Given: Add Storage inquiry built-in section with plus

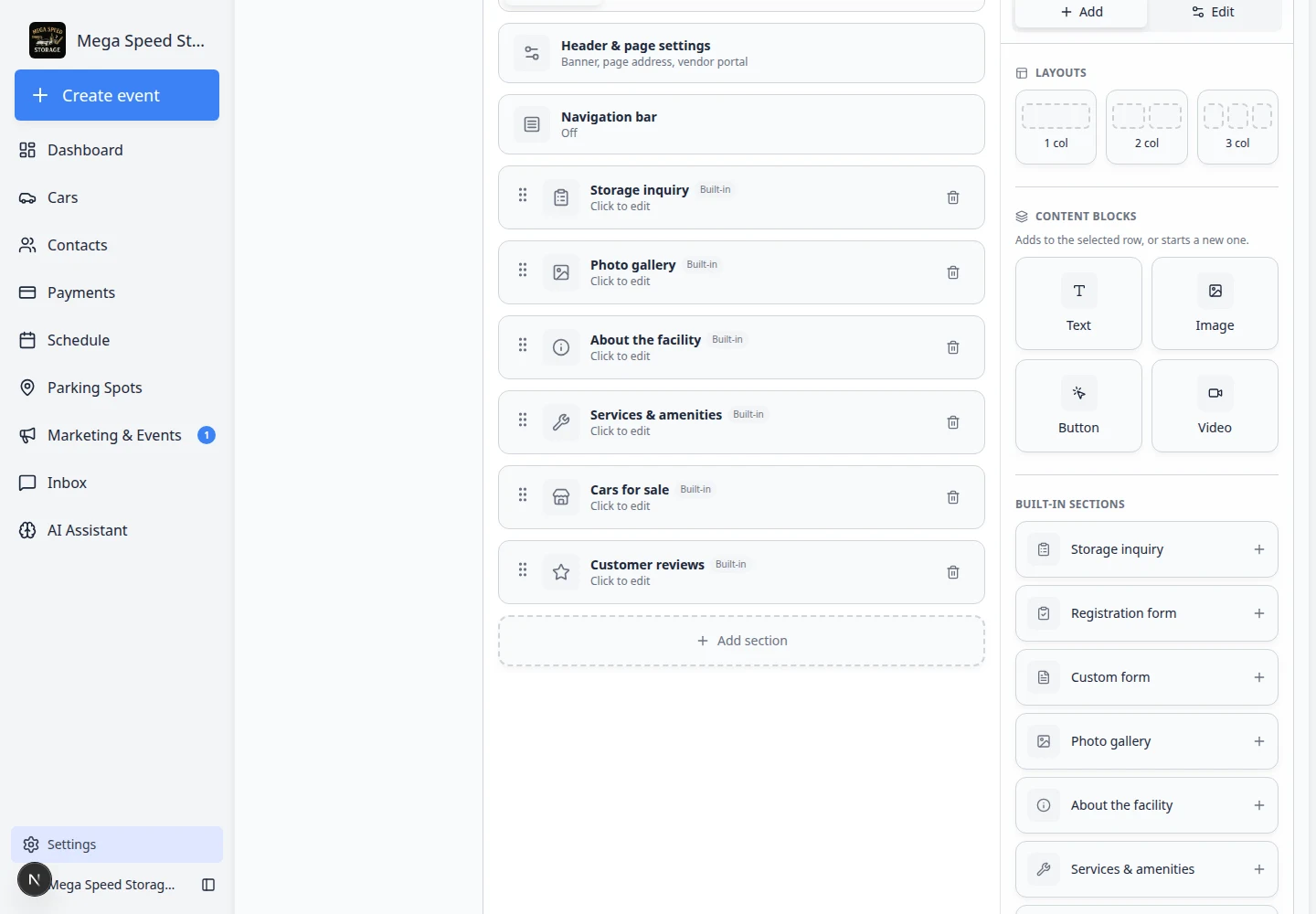Looking at the screenshot, I should click(x=1259, y=549).
